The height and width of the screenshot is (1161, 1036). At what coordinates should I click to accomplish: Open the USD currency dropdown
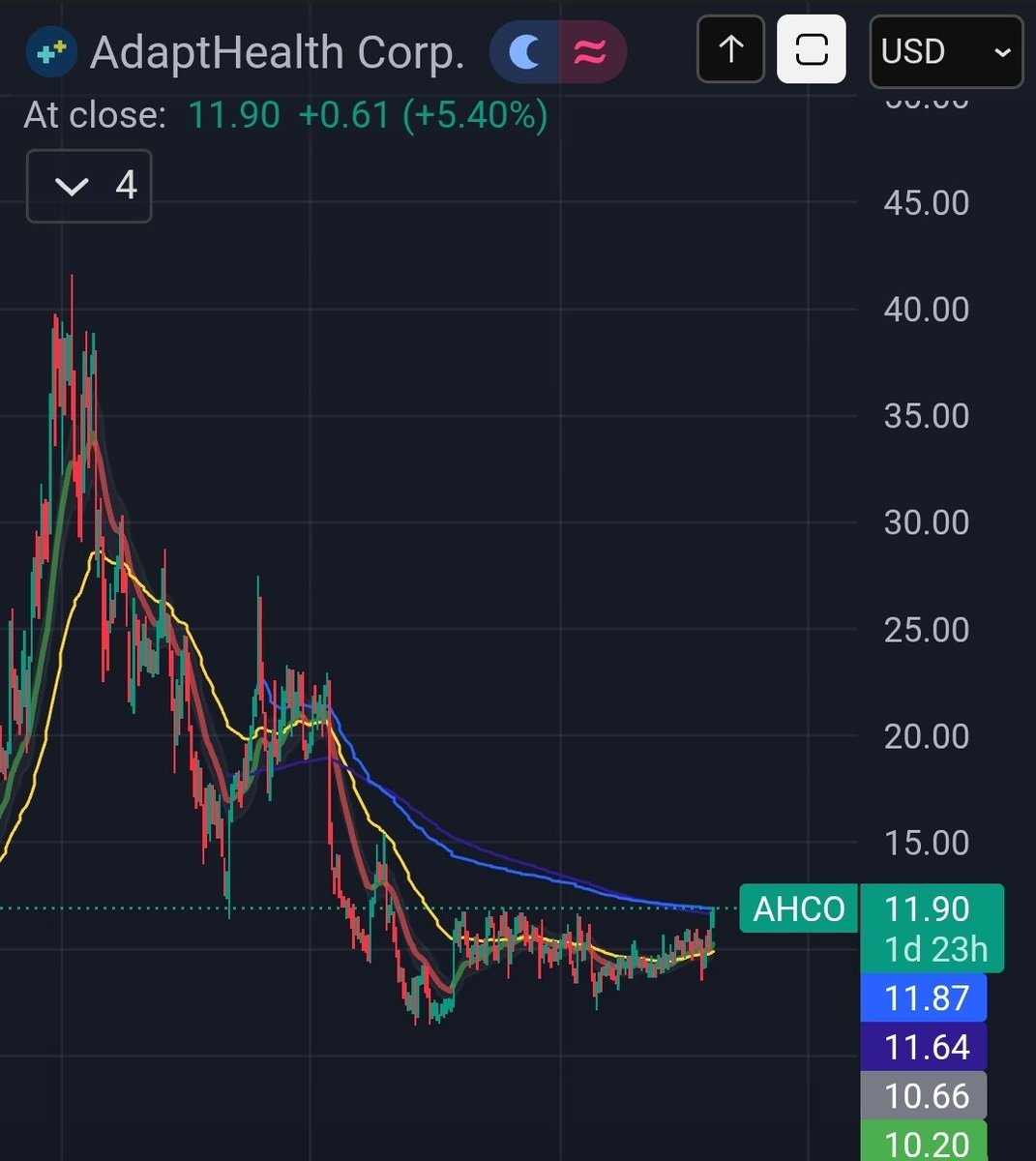pyautogui.click(x=946, y=51)
